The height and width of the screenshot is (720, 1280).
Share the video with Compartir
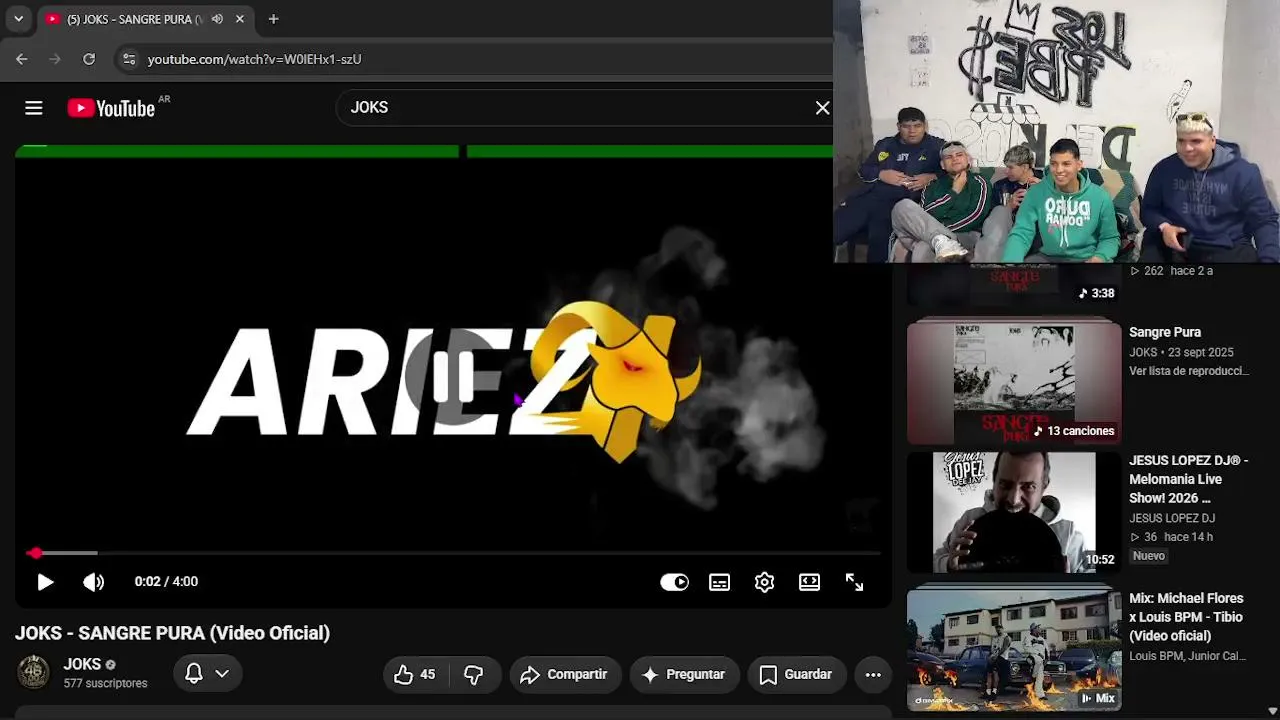click(565, 675)
